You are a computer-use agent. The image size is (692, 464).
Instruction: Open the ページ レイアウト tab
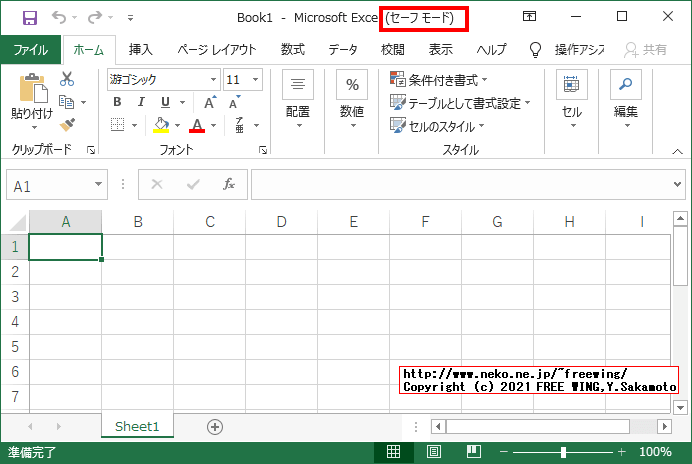click(x=217, y=49)
